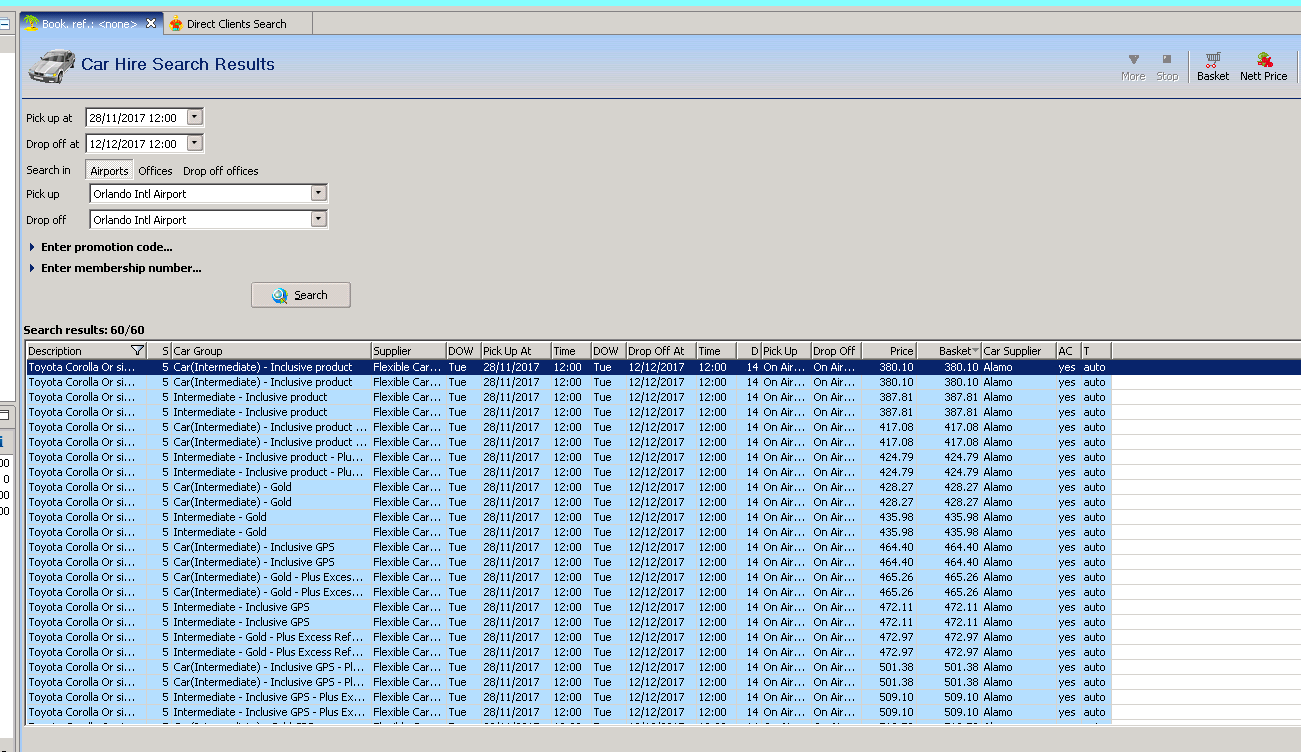
Task: Click the palm tree icon on Book. ref. tab
Action: click(x=31, y=24)
